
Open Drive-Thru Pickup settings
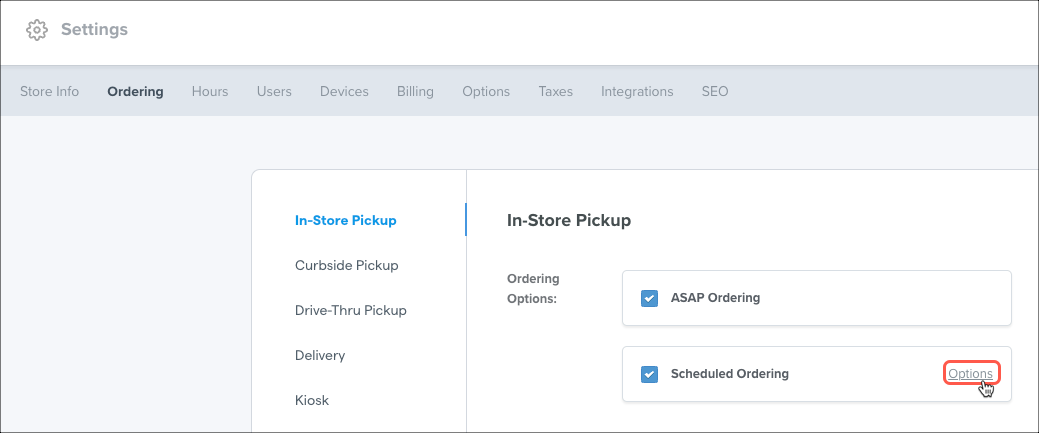(x=351, y=311)
